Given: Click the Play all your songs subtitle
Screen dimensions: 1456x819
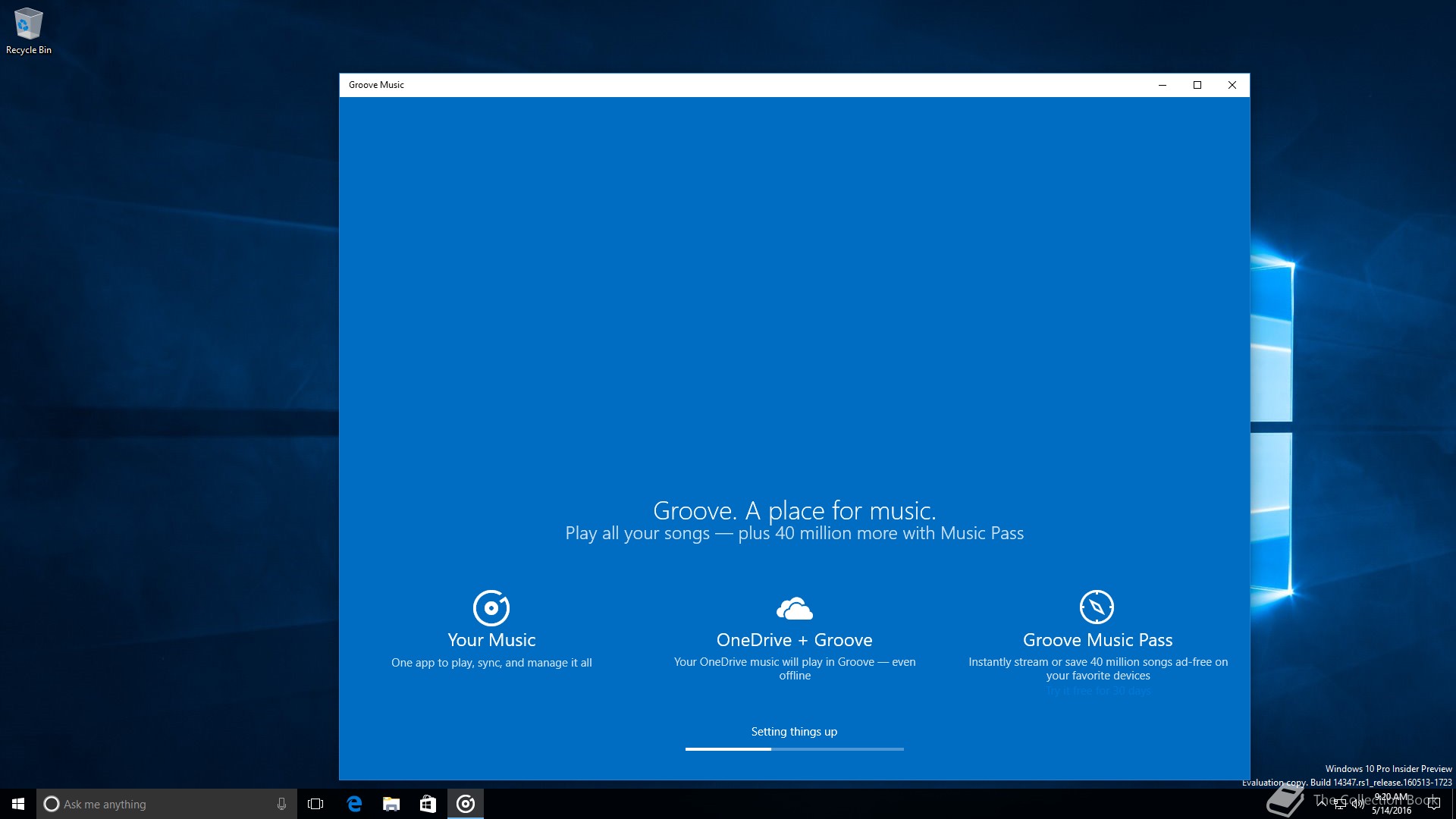Looking at the screenshot, I should tap(795, 533).
